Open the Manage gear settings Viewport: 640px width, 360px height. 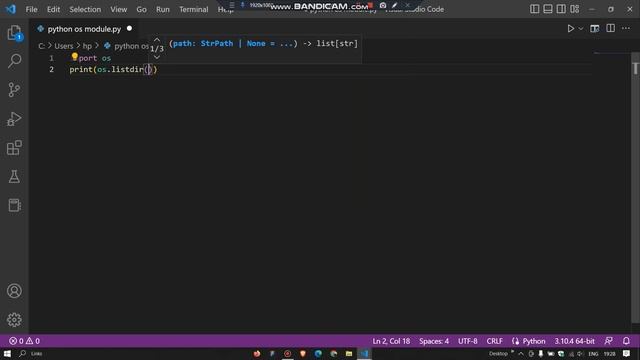click(x=14, y=320)
